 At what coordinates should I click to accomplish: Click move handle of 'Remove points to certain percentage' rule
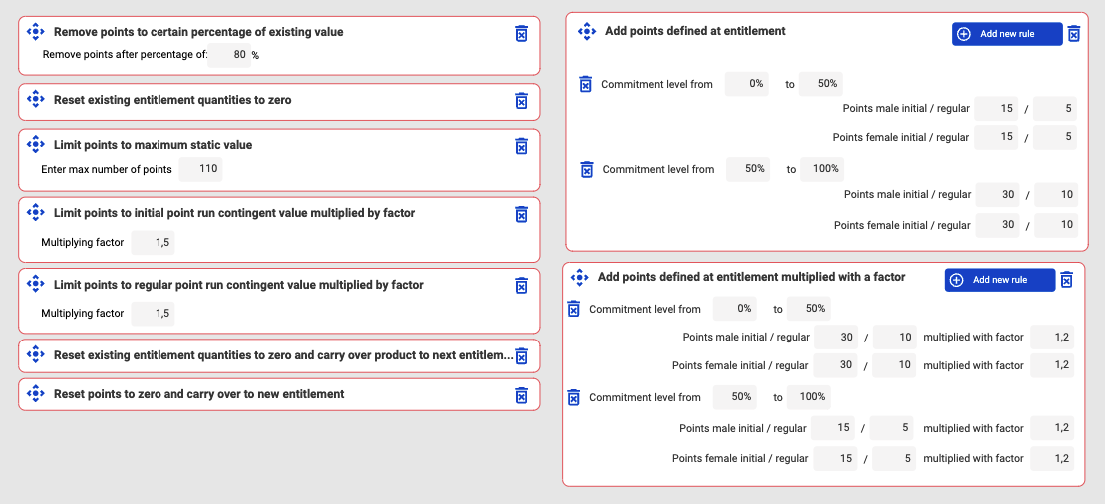click(35, 32)
